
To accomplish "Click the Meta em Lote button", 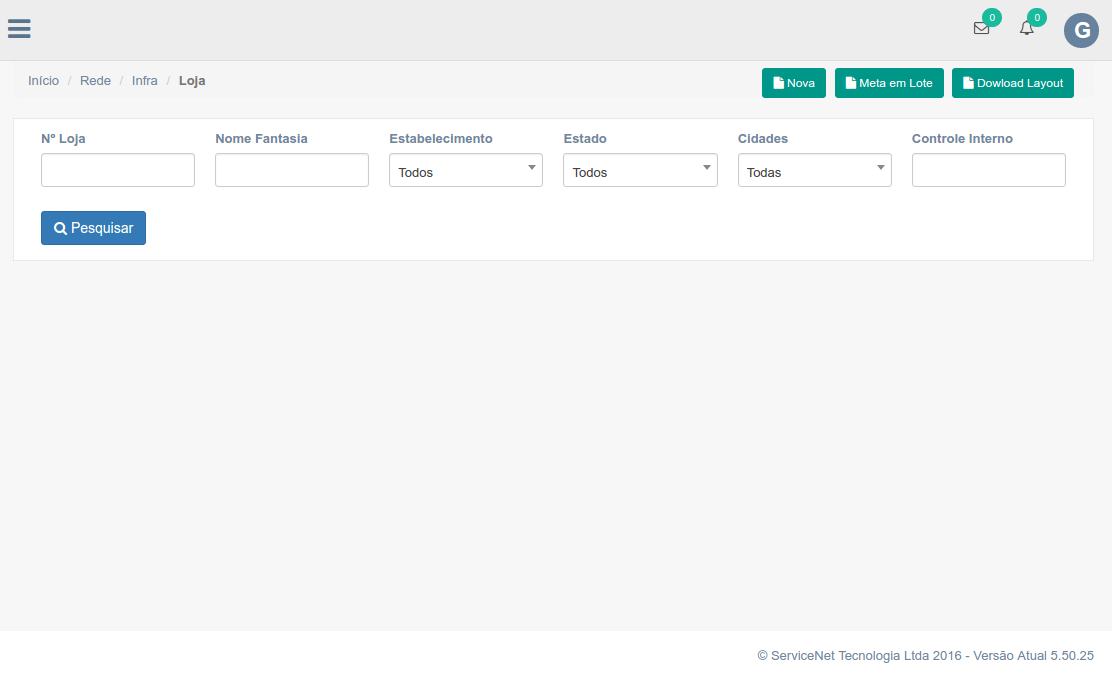I will point(889,83).
